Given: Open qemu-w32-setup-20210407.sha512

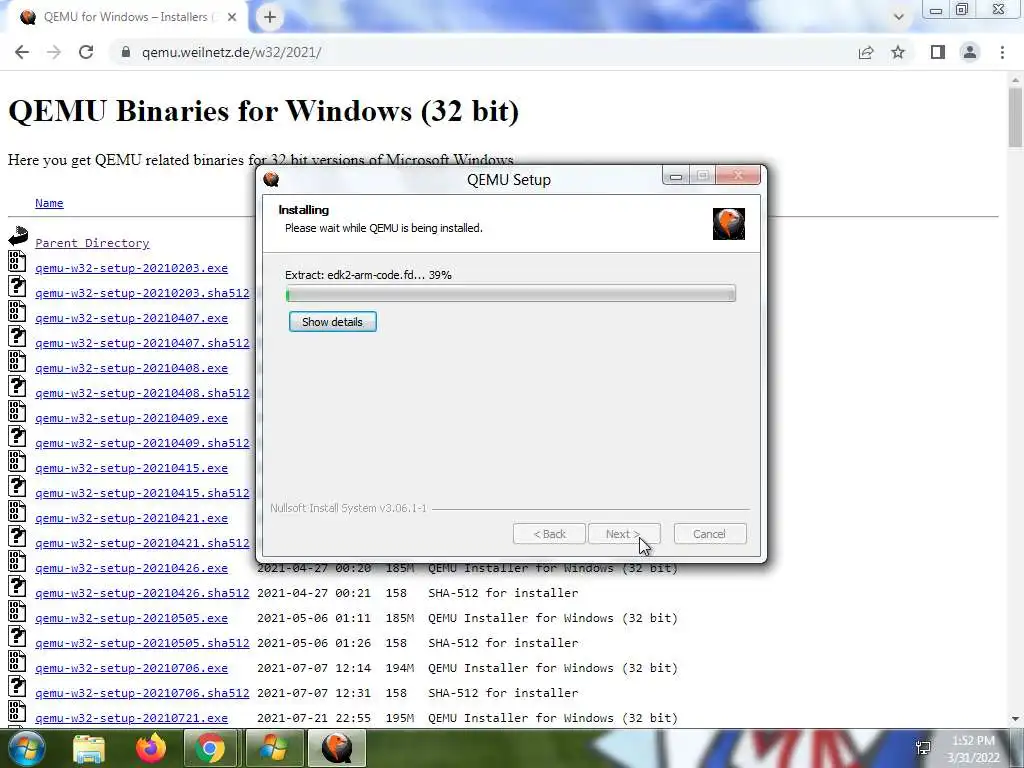Looking at the screenshot, I should point(142,343).
